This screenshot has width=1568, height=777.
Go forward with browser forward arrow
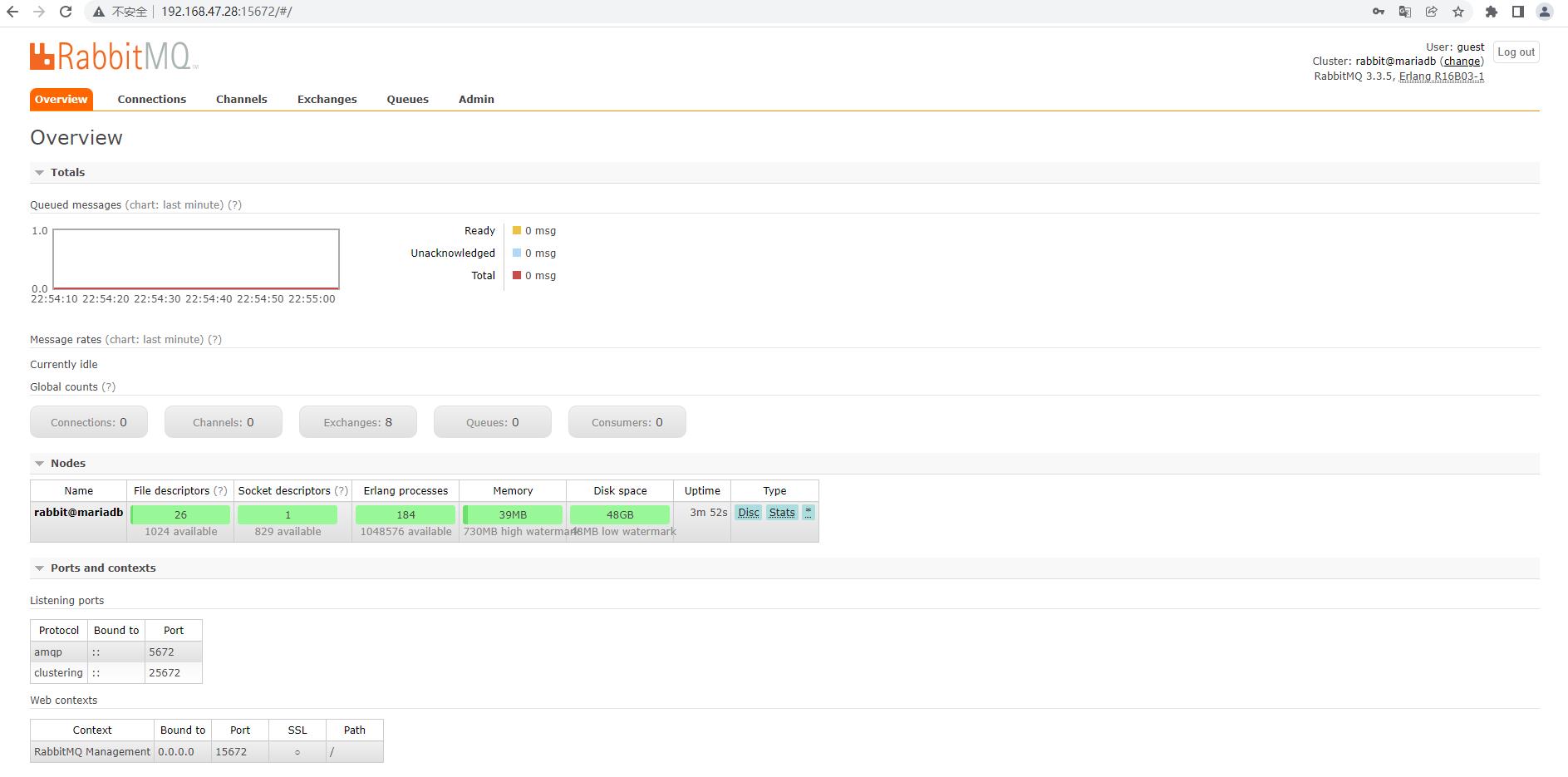[x=39, y=12]
